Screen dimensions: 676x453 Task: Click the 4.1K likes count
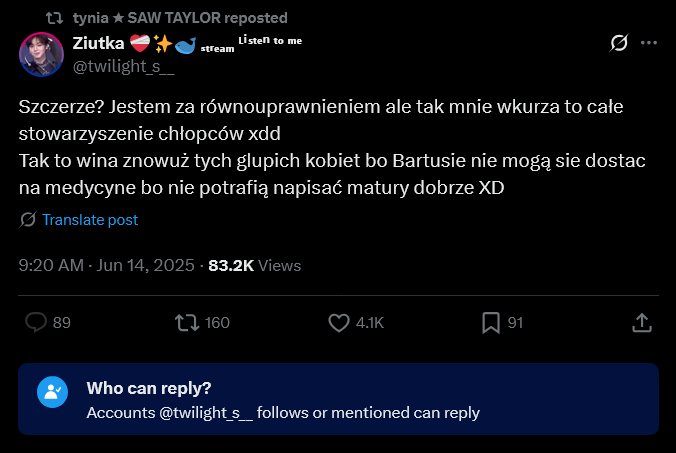point(370,322)
